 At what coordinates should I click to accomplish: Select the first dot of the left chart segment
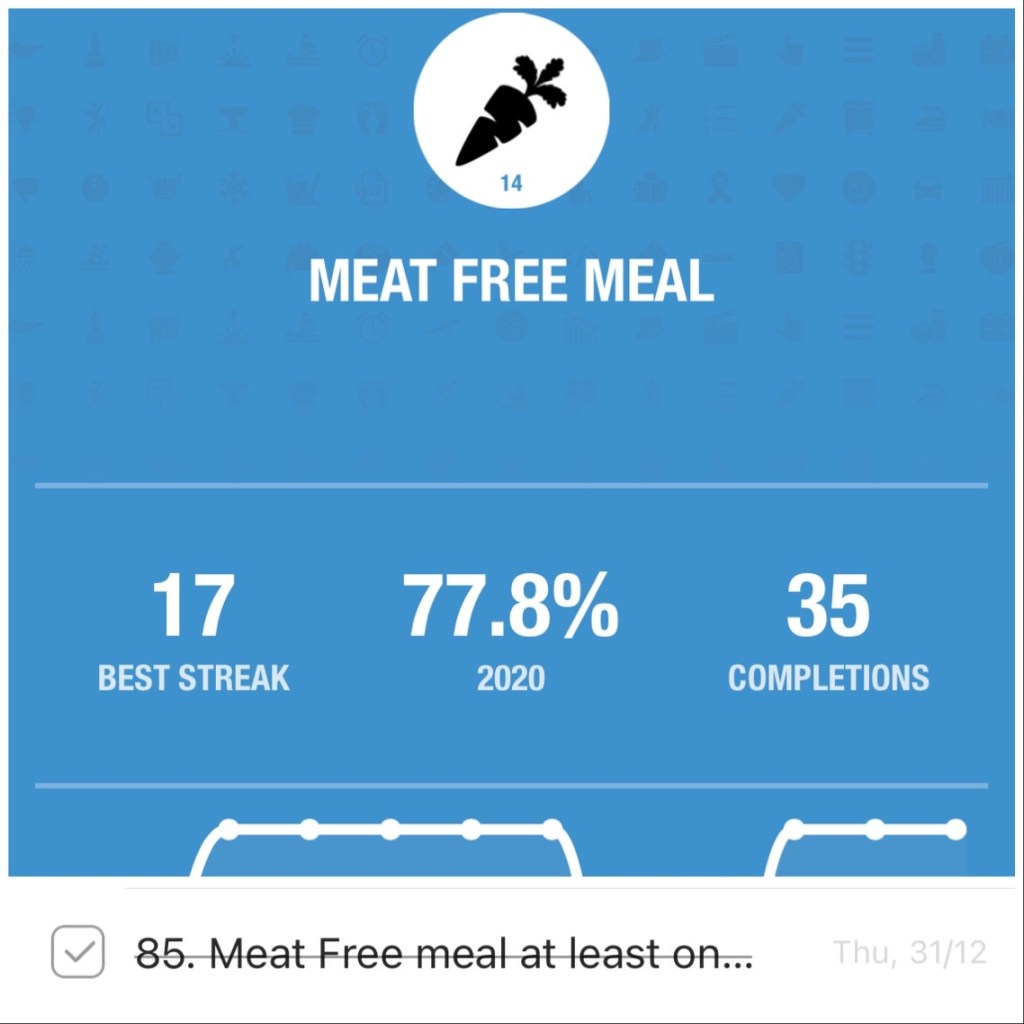coord(229,829)
